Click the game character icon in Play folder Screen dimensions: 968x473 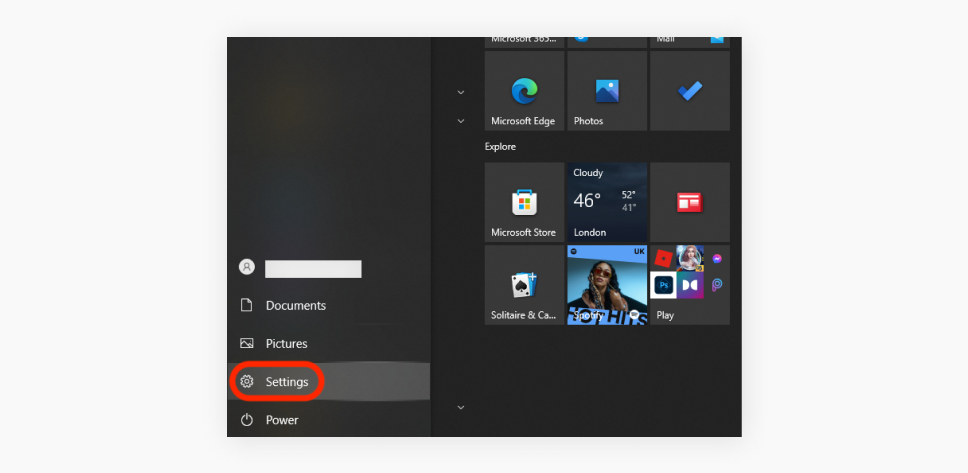[690, 258]
